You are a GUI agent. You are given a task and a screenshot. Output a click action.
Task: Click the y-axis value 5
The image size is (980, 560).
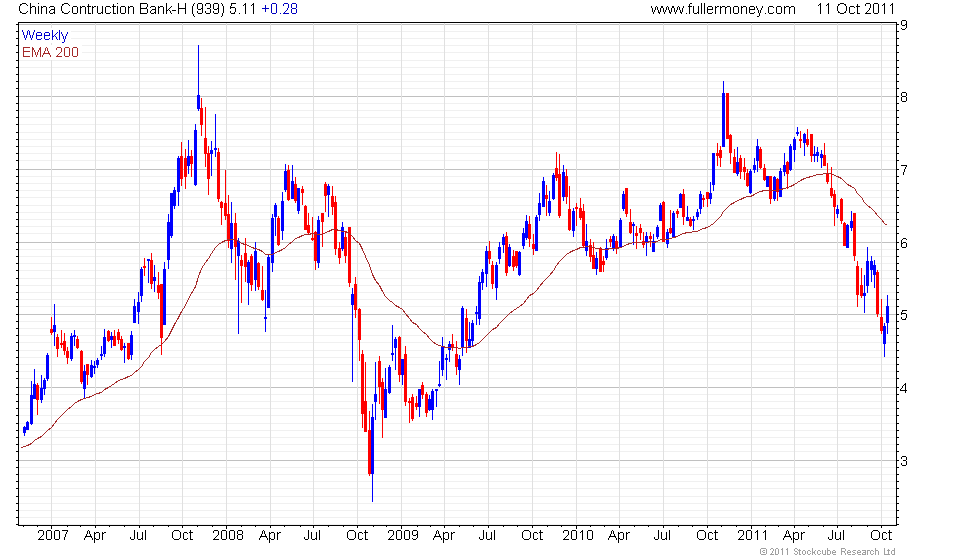[904, 316]
